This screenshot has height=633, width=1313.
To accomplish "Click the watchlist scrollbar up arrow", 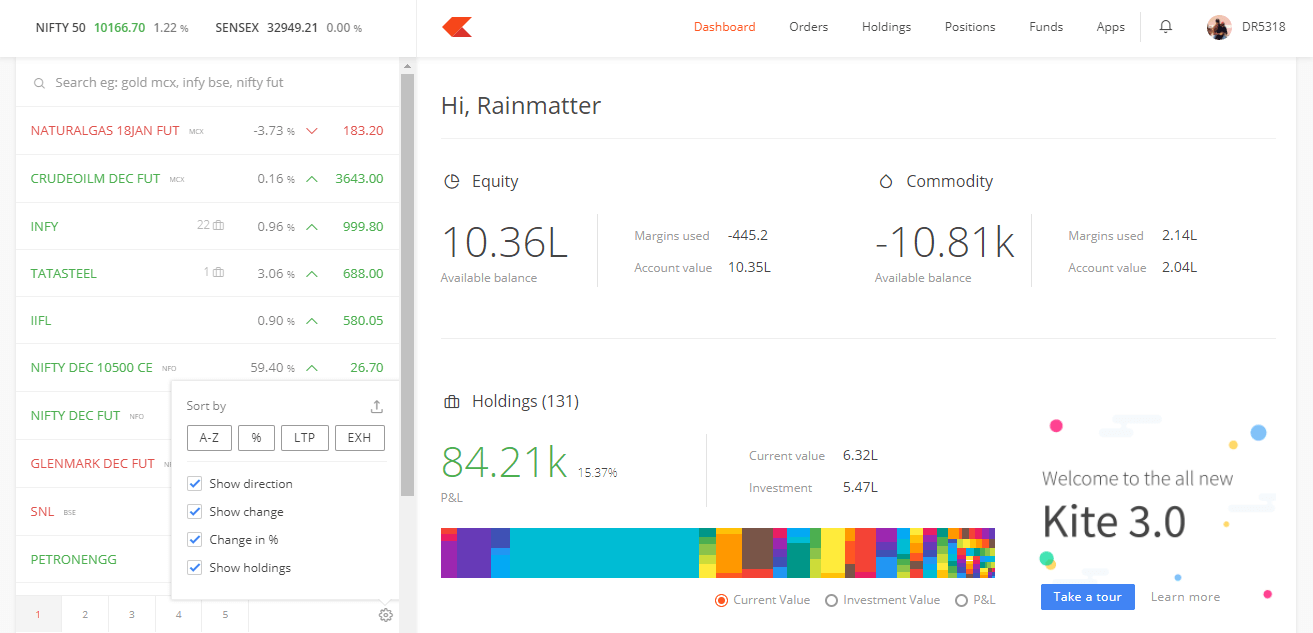I will pyautogui.click(x=407, y=66).
